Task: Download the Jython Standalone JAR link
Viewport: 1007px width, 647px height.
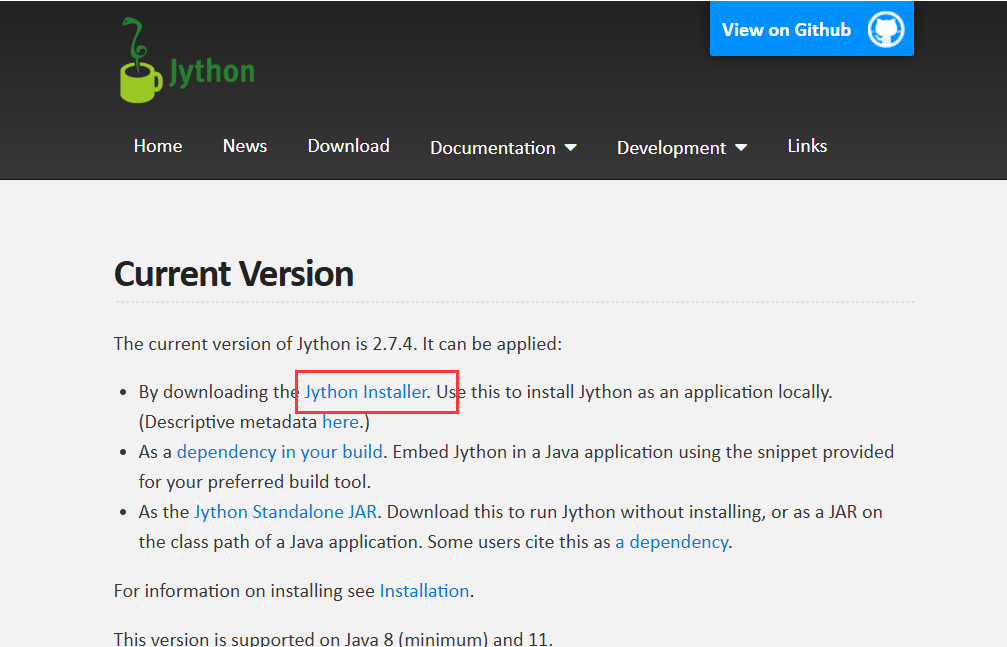Action: [285, 512]
